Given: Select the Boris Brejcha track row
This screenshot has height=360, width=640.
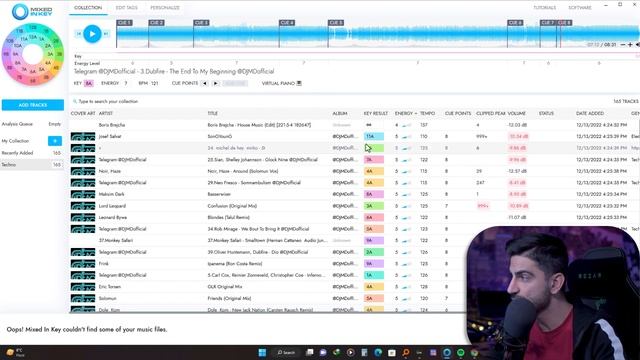Looking at the screenshot, I should (x=354, y=125).
